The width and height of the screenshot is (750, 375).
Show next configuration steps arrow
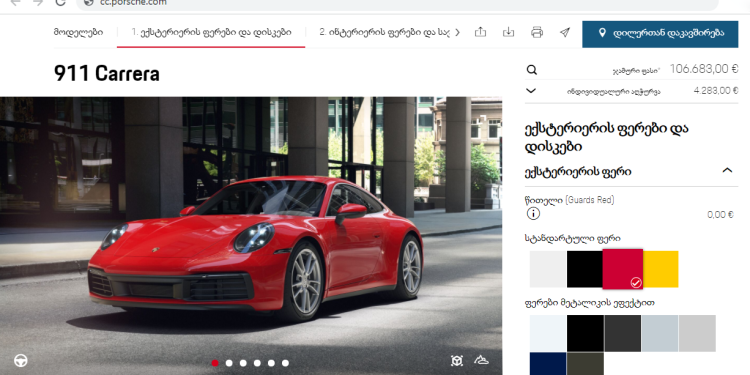coord(457,33)
